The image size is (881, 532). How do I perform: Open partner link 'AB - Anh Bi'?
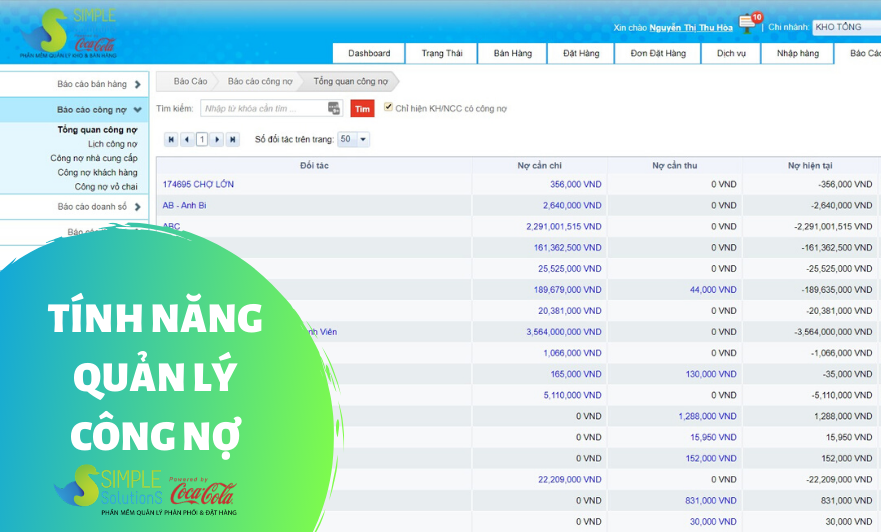[184, 206]
